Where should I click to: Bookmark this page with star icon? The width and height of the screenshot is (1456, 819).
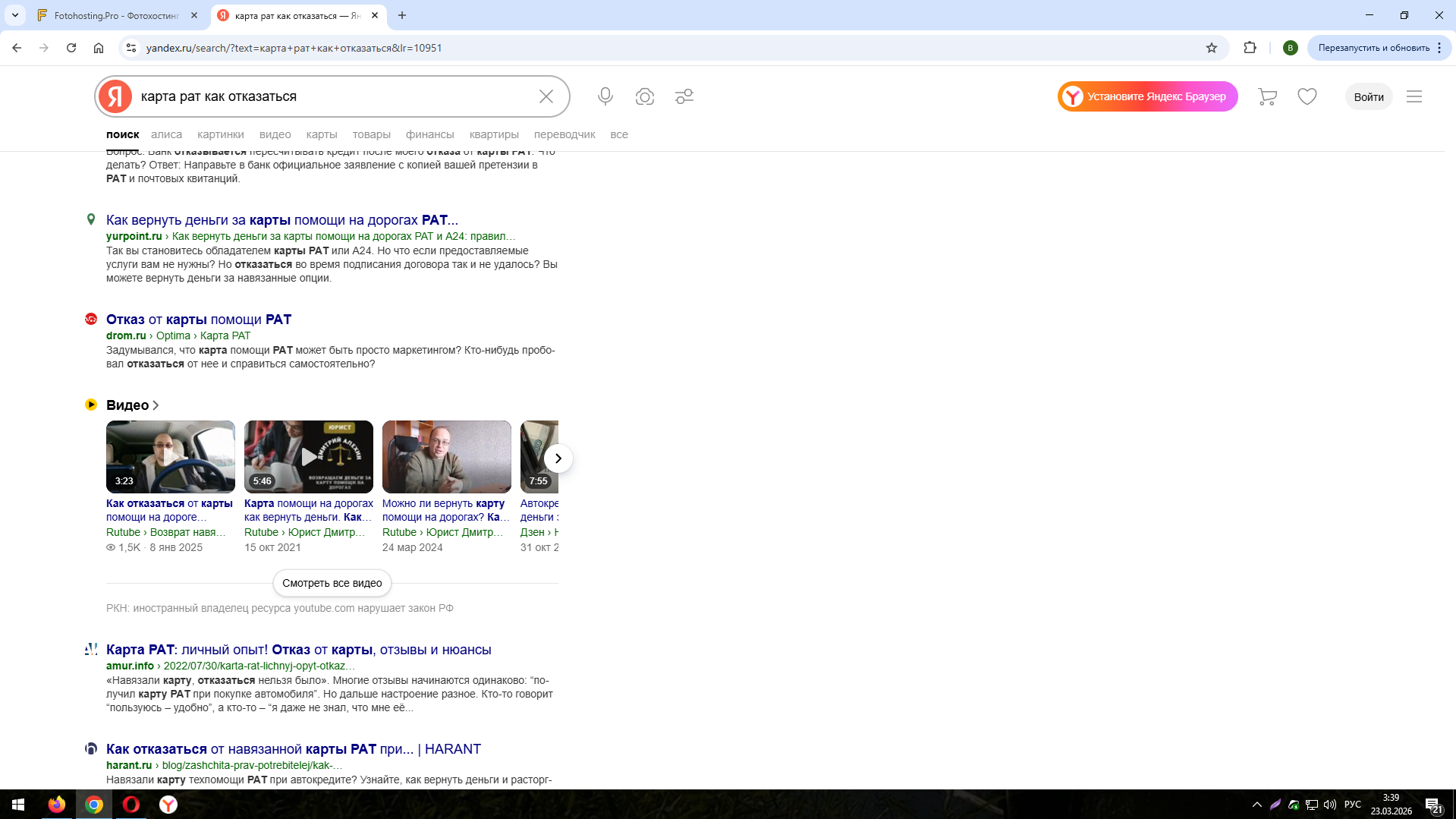1212,48
